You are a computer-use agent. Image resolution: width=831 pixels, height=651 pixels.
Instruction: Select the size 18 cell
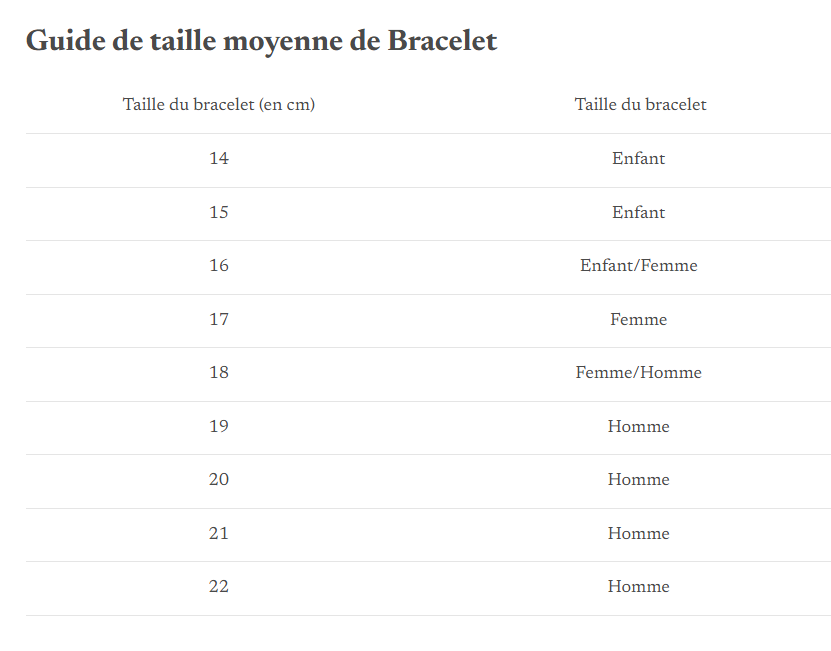219,372
